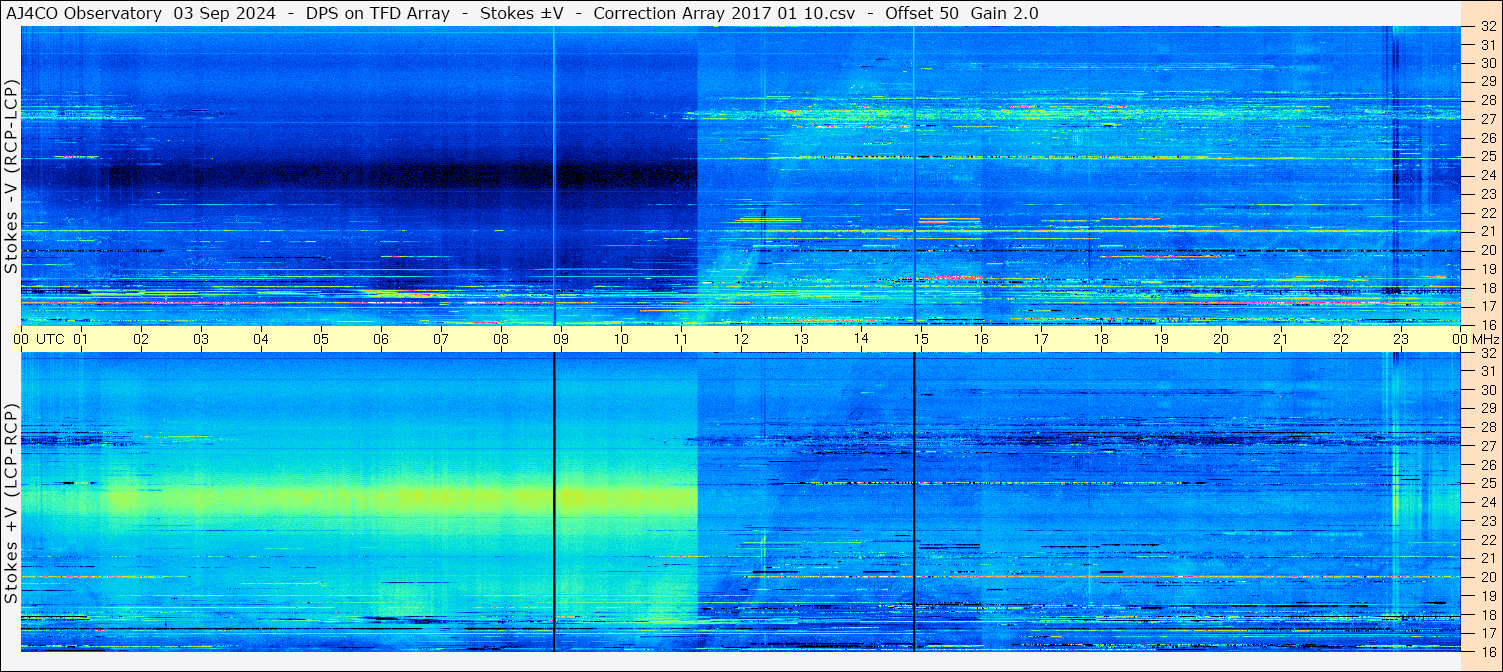The width and height of the screenshot is (1503, 672).
Task: Click the 22 MHz label of upper Stokes -V panel
Action: pos(1487,213)
